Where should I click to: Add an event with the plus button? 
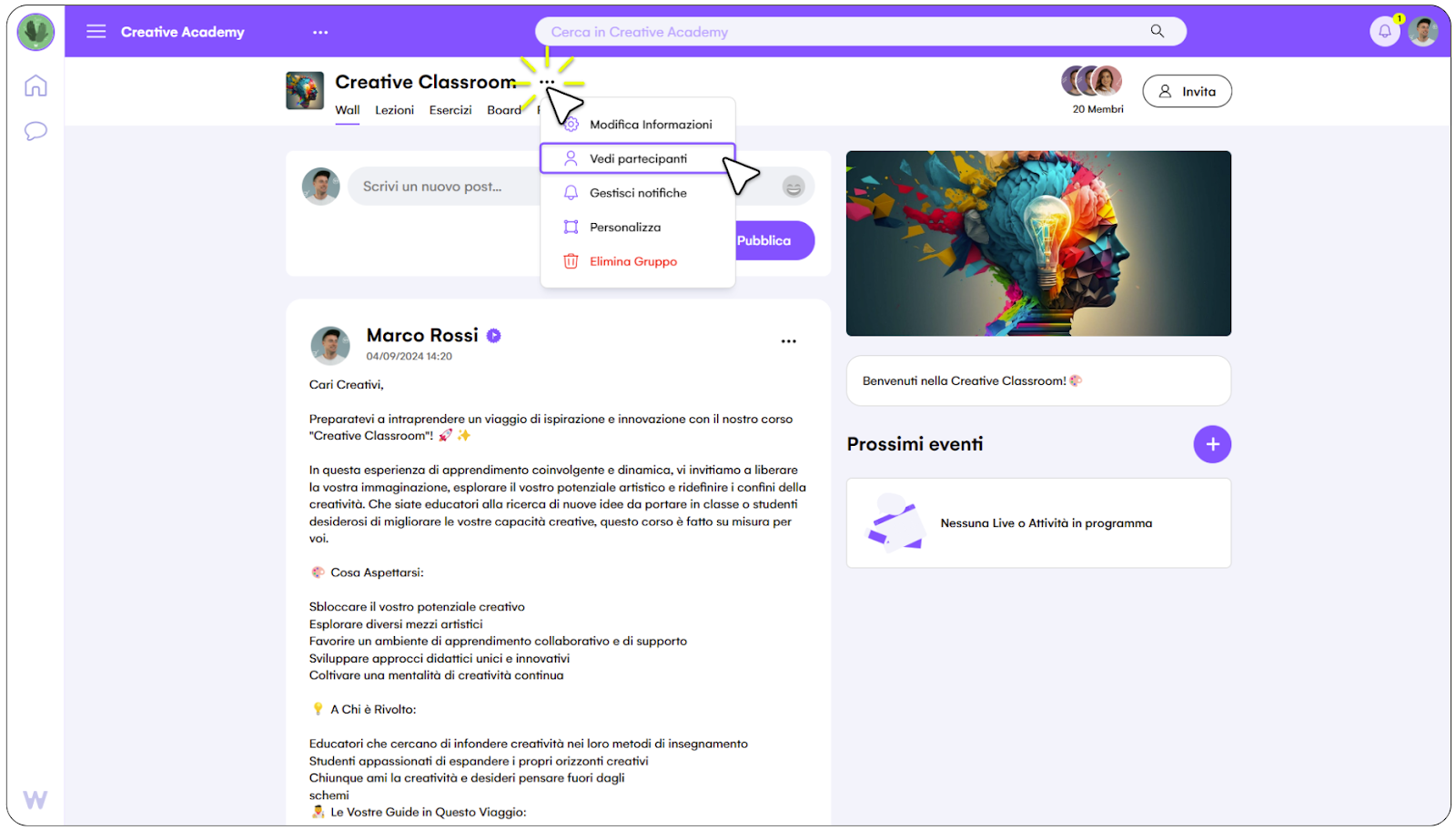1212,444
